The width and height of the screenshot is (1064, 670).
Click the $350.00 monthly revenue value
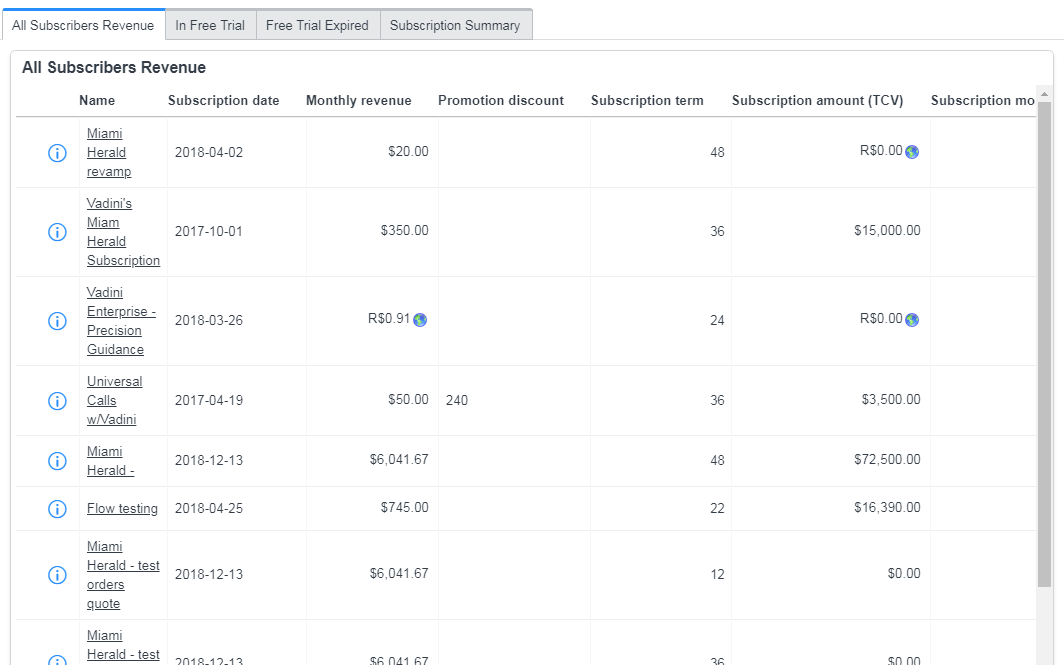point(404,231)
